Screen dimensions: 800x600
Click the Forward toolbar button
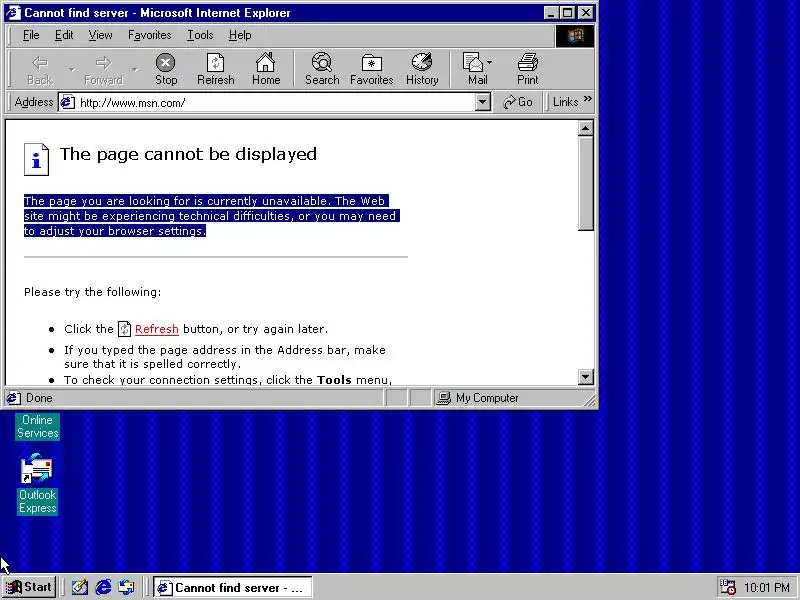(x=103, y=69)
